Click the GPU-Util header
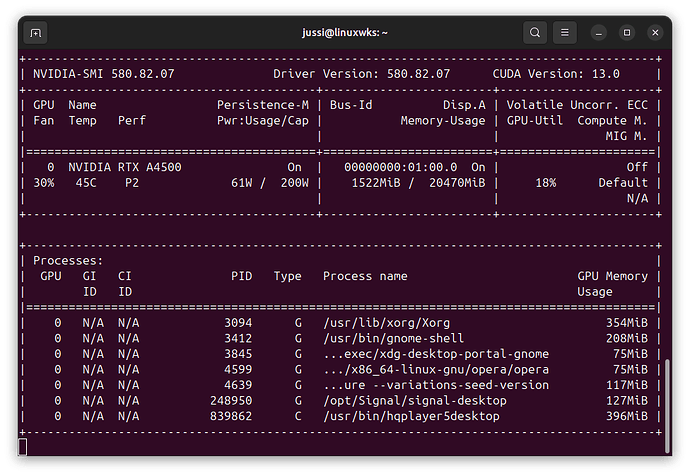The width and height of the screenshot is (690, 475). (535, 121)
